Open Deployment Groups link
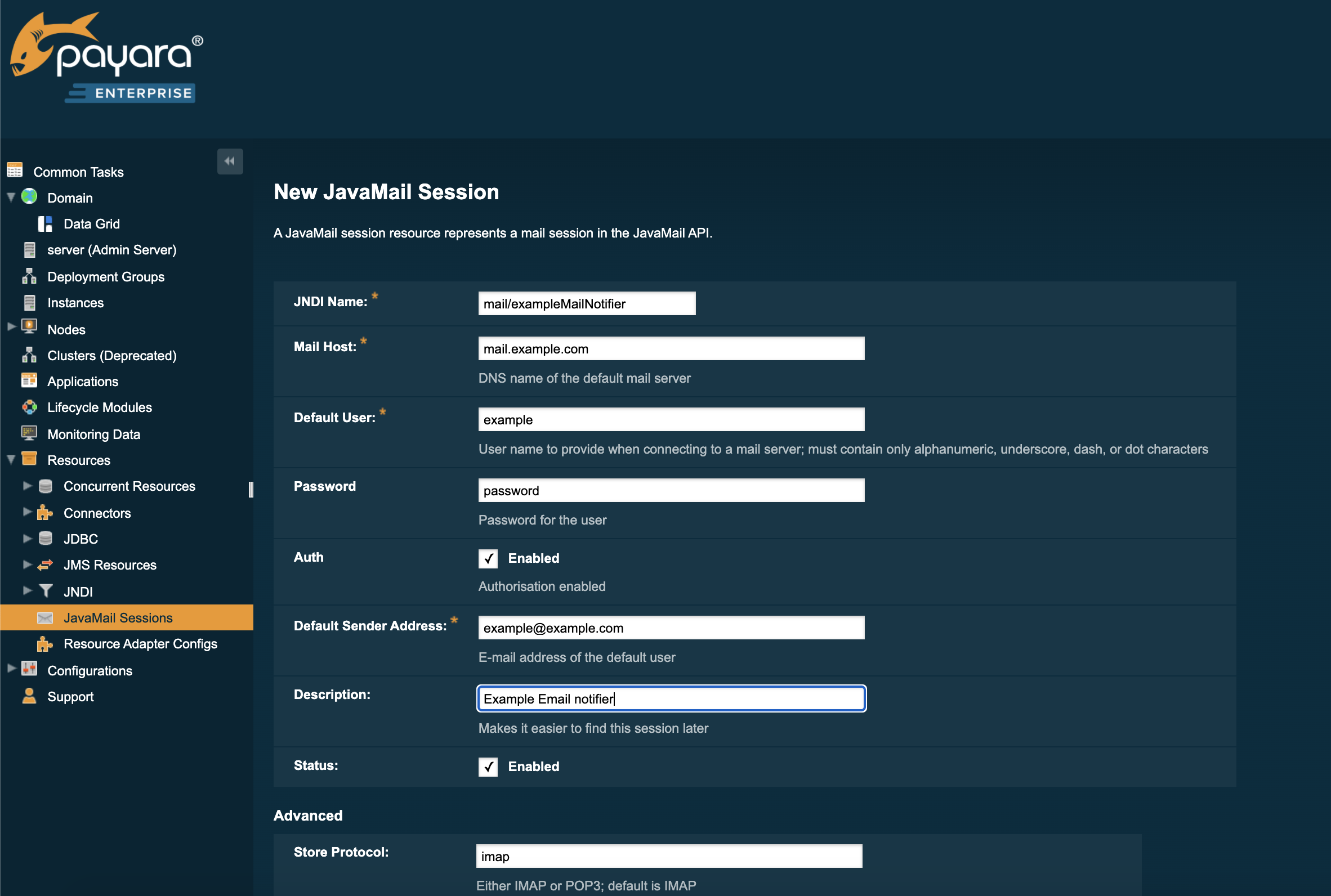The height and width of the screenshot is (896, 1331). (x=106, y=276)
